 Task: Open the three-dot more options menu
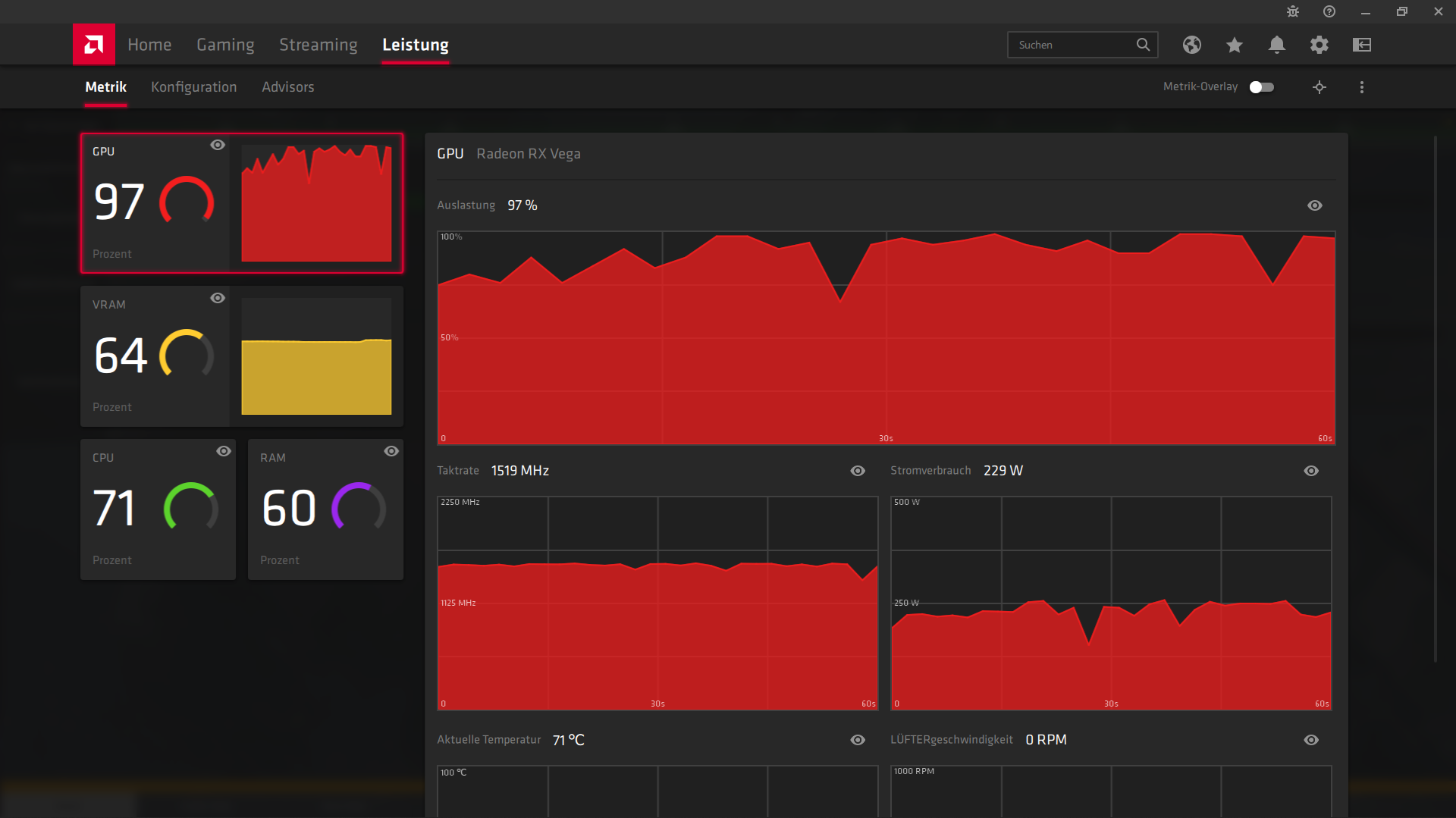click(1362, 87)
